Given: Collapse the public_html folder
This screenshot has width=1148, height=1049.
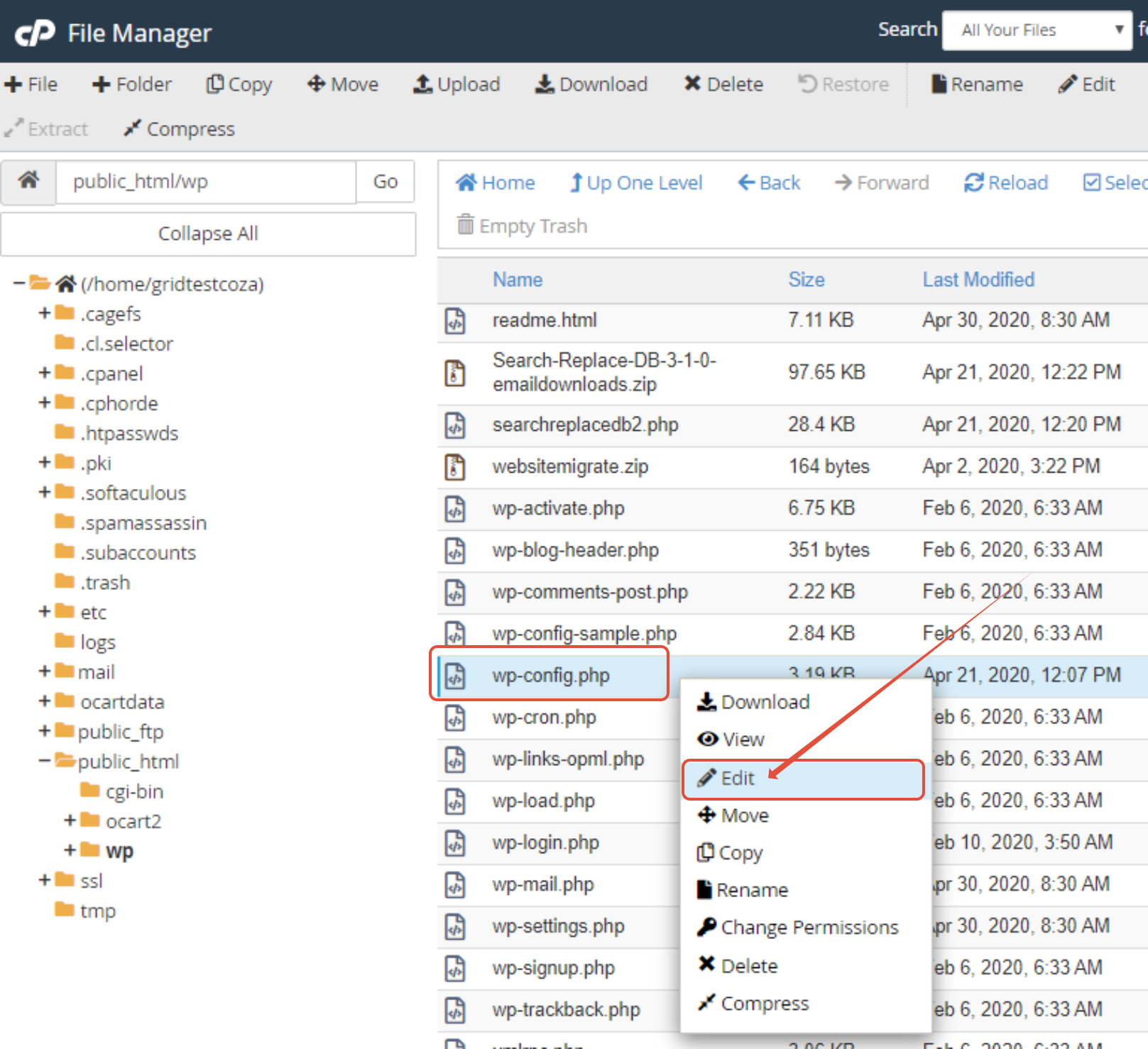Looking at the screenshot, I should click(45, 761).
